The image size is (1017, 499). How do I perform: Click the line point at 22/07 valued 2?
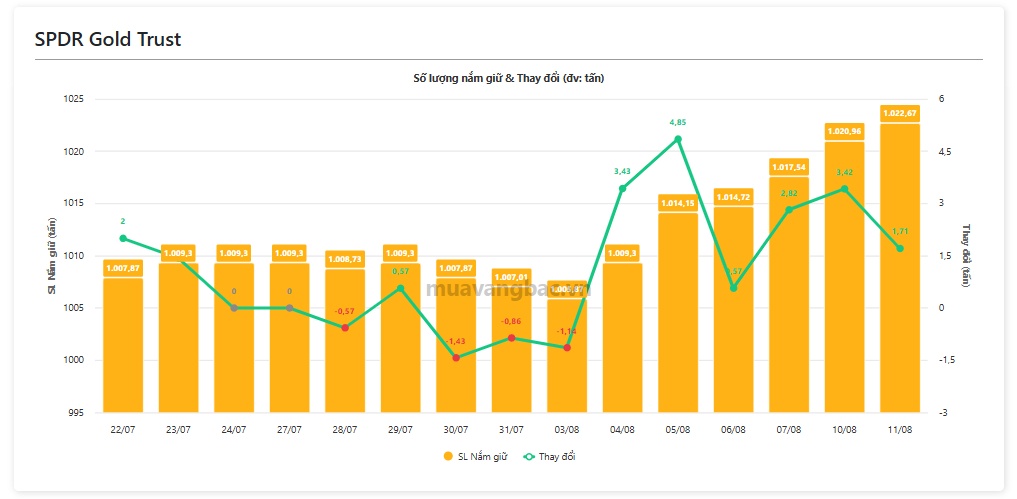[123, 238]
